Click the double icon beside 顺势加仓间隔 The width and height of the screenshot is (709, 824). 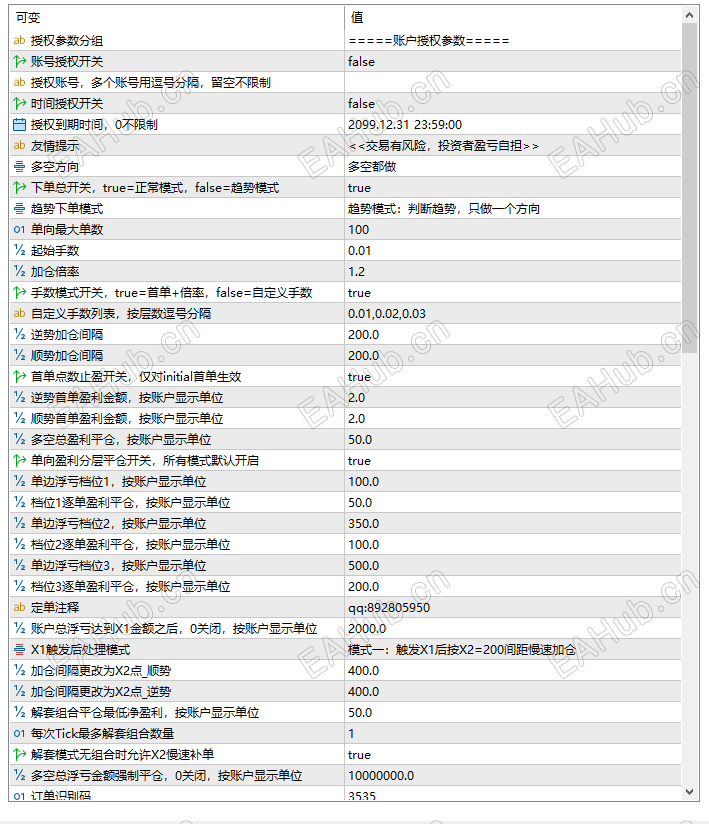coord(19,356)
